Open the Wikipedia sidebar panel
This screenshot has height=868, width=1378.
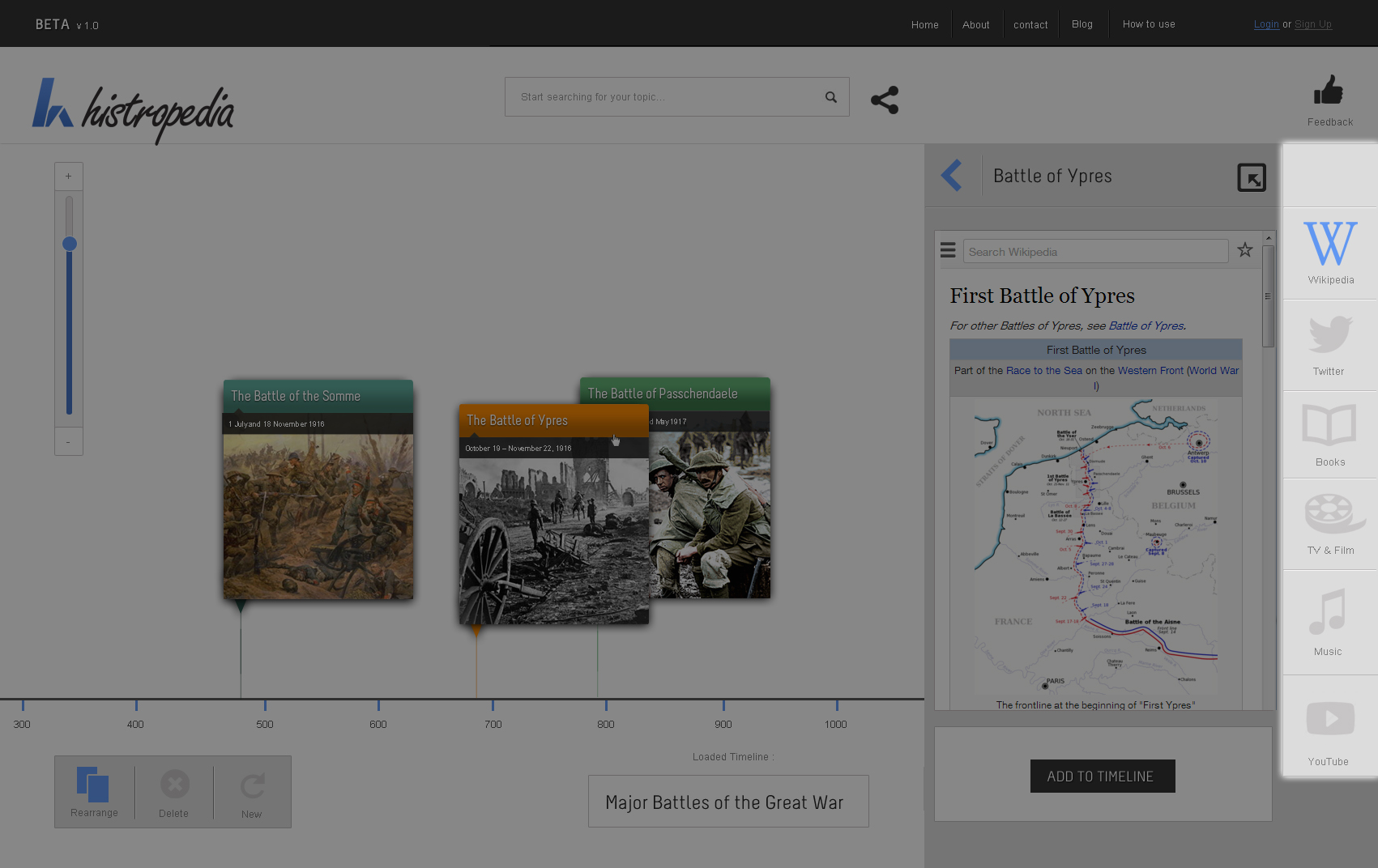click(x=1330, y=253)
